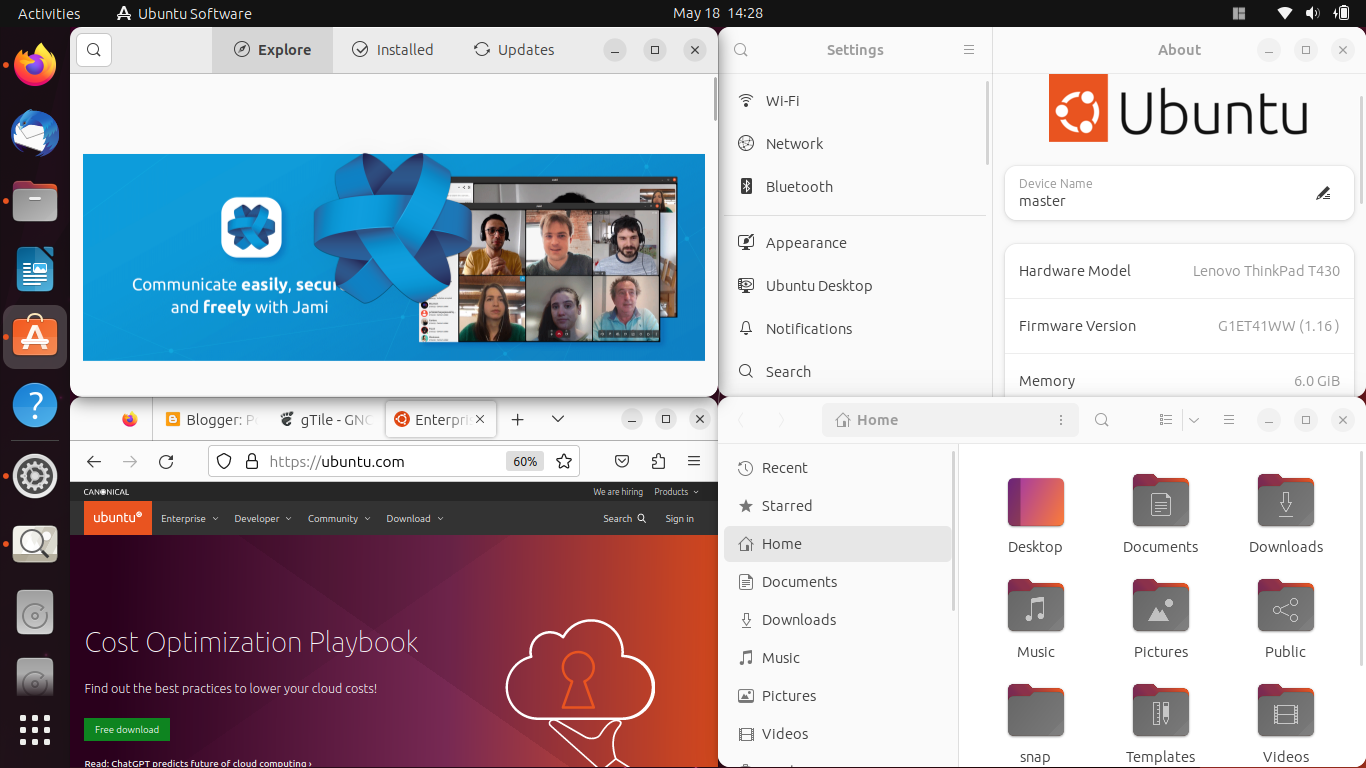
Task: Select the Pictures folder icon
Action: (1161, 607)
